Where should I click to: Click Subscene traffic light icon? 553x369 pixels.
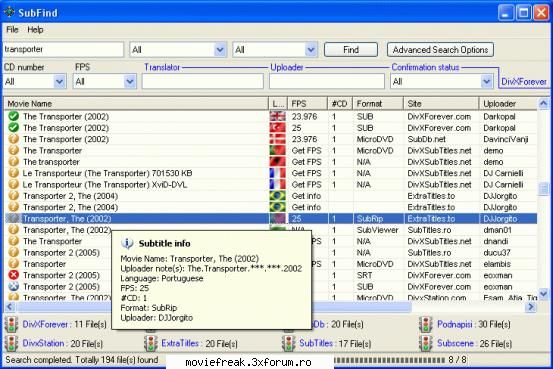coord(426,343)
